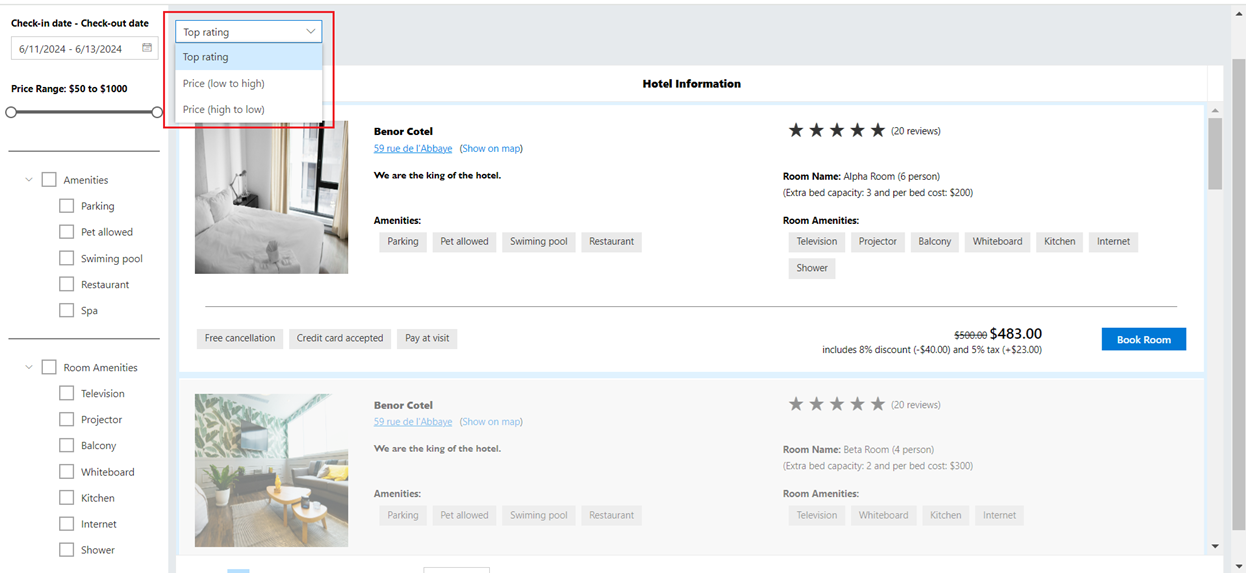Collapse the Amenities filter group
The image size is (1246, 573).
pos(28,180)
